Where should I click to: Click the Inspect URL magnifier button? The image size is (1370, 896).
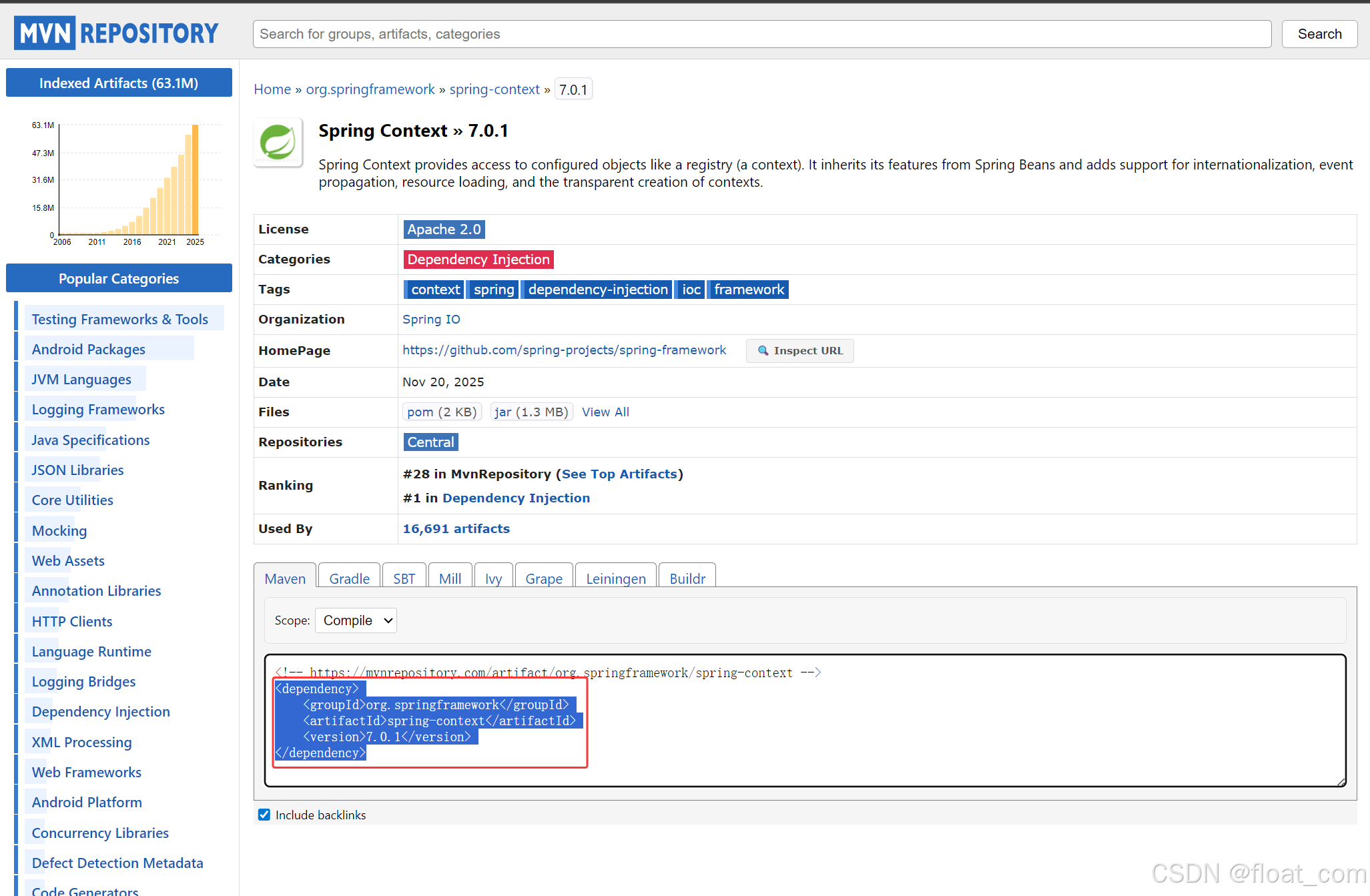[799, 350]
